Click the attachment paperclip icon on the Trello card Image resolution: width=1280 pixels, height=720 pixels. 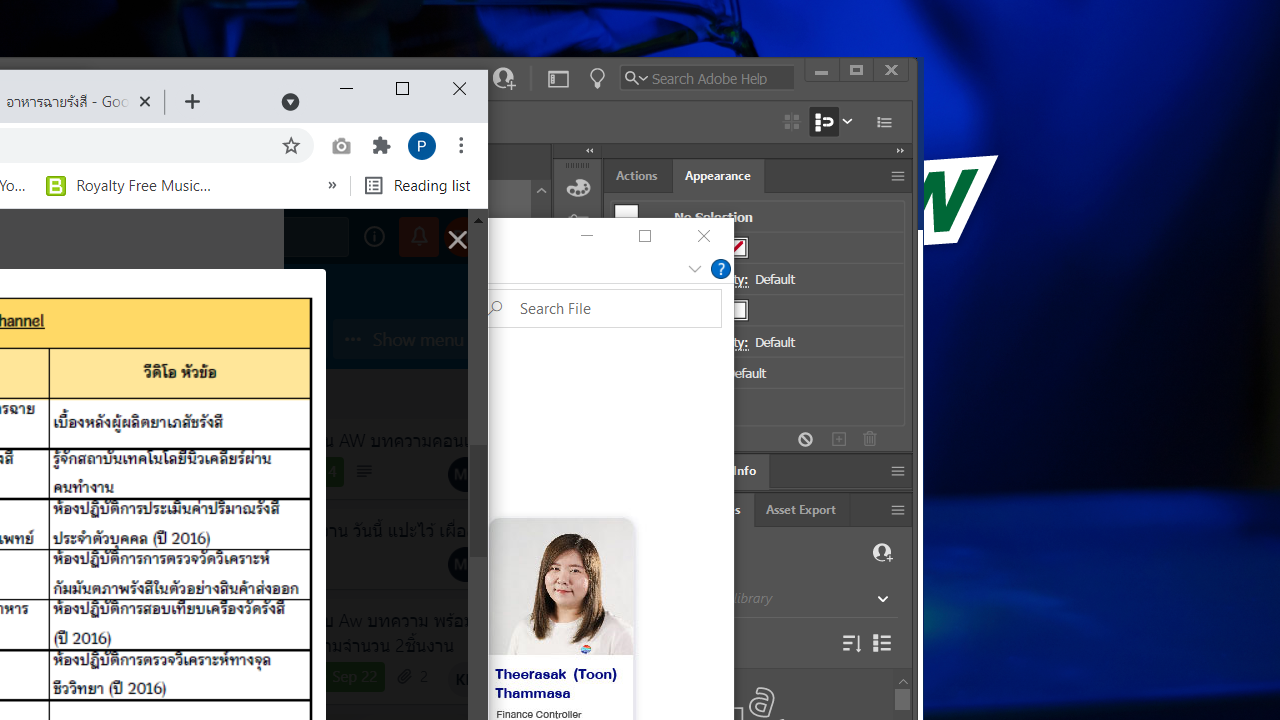point(404,677)
